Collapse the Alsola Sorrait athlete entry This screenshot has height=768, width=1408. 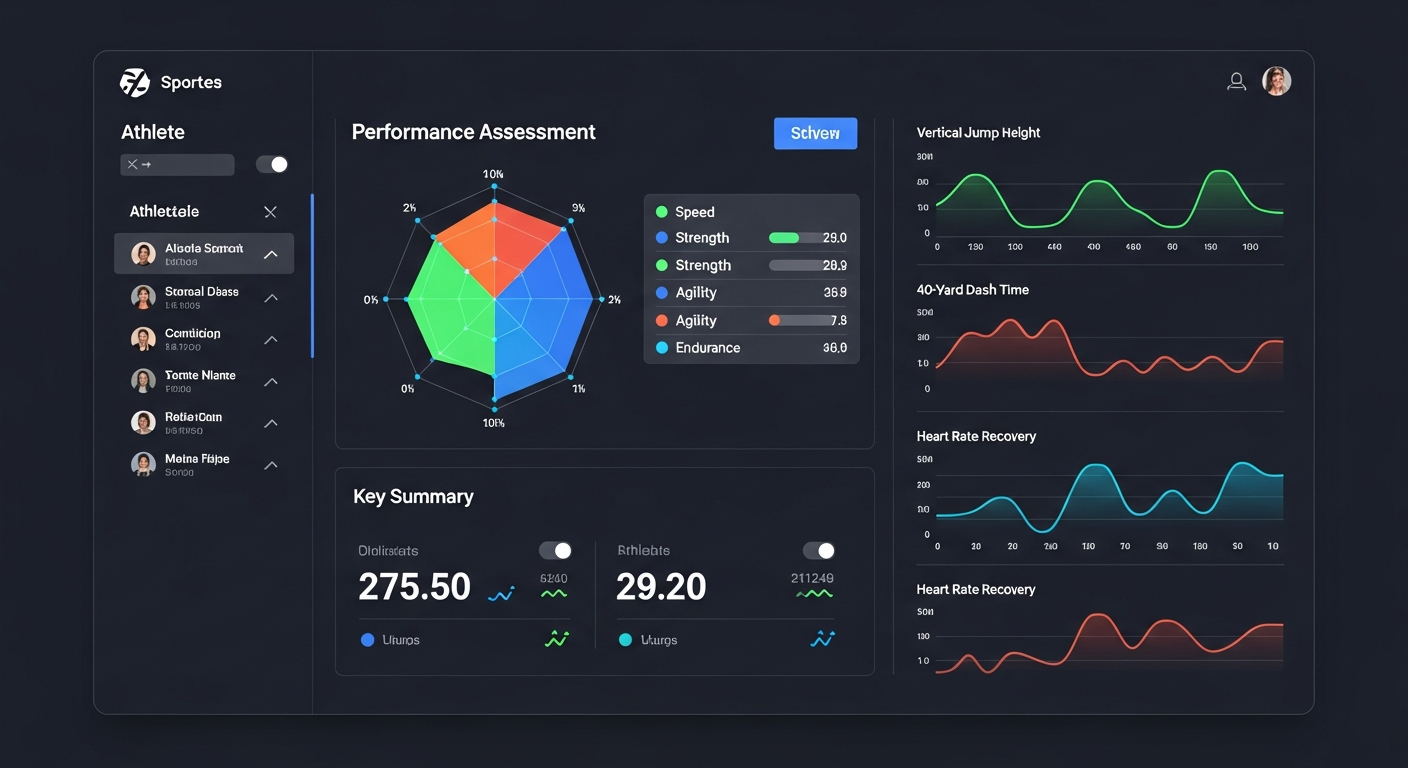[270, 254]
